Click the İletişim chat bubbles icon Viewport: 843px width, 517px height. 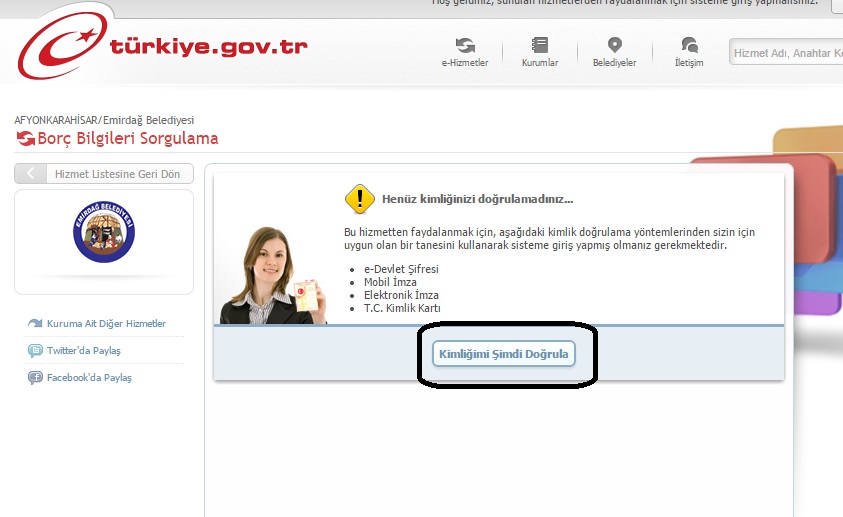coord(689,46)
